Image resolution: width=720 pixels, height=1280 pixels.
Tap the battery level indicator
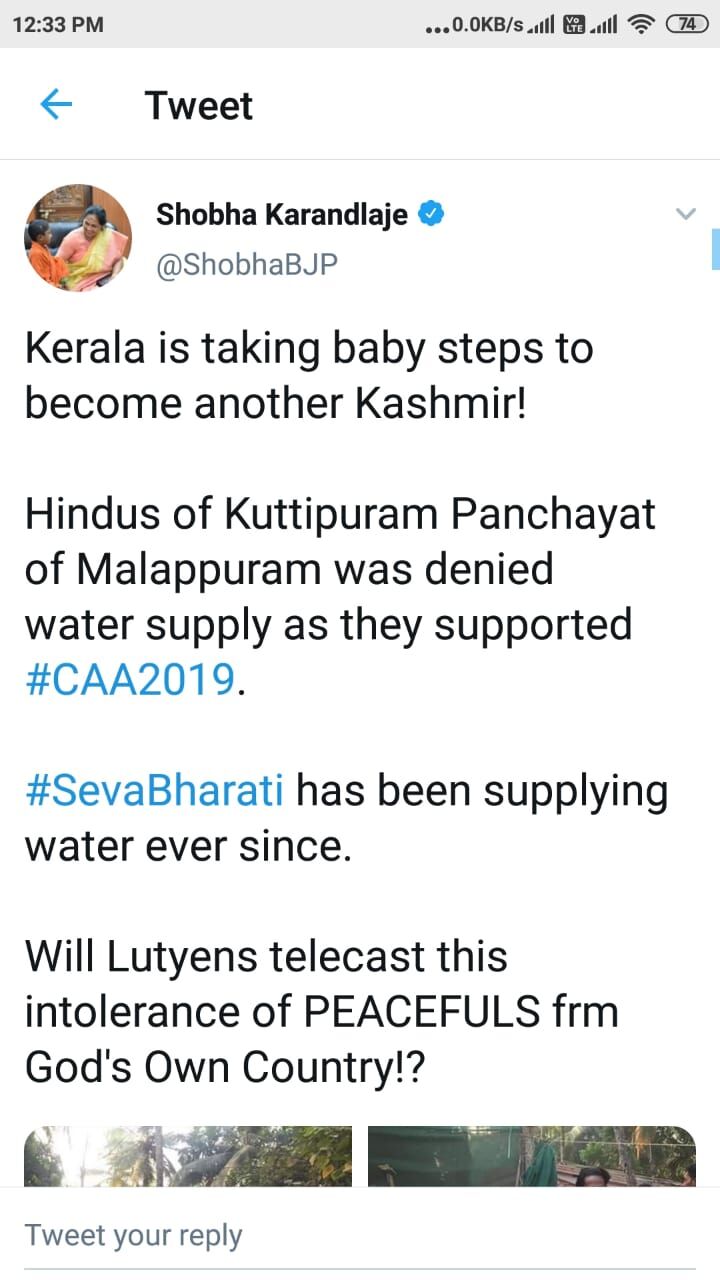[687, 24]
